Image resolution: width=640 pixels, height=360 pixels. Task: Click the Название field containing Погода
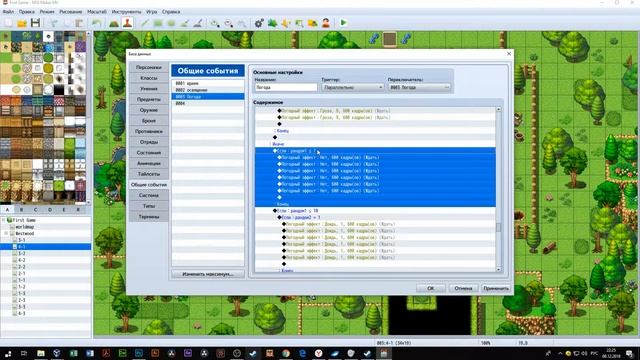tap(286, 87)
